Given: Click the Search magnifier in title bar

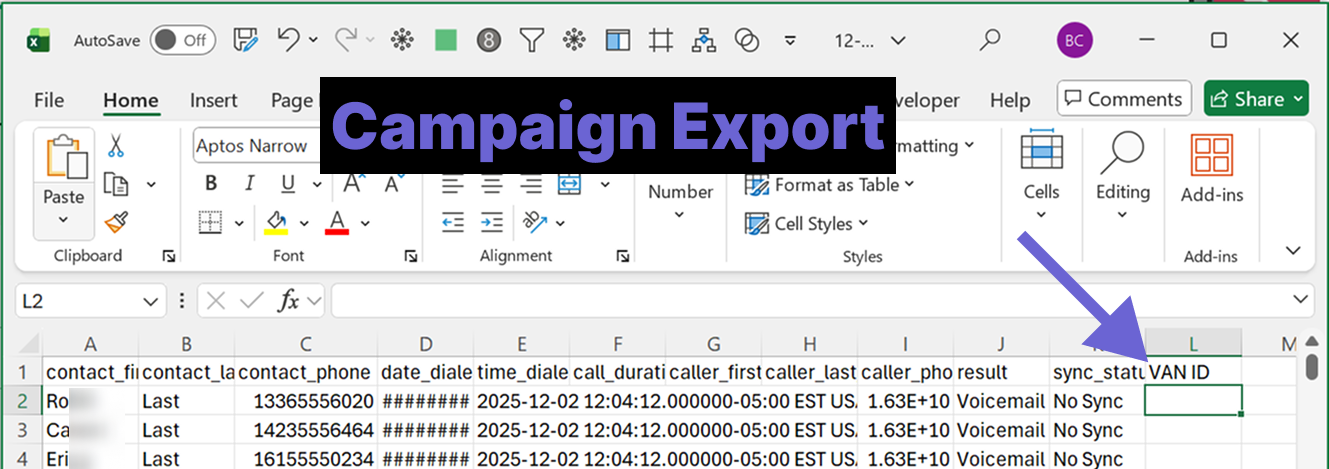Looking at the screenshot, I should [990, 40].
